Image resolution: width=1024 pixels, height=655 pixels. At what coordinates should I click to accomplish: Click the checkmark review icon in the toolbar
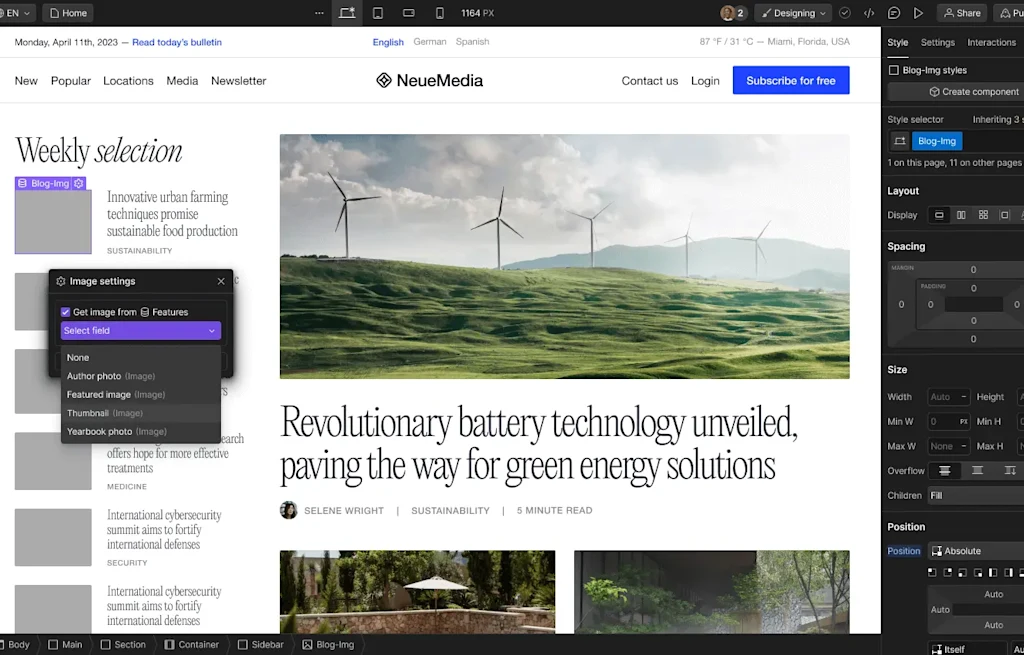[845, 13]
